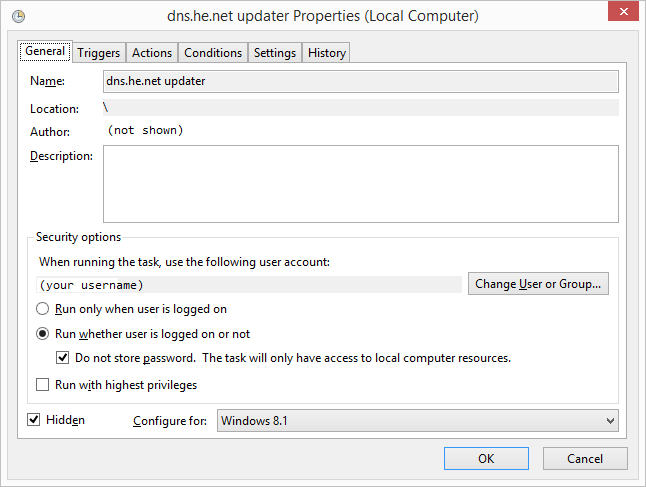Switch to the General tab
The height and width of the screenshot is (487, 646).
(x=45, y=51)
